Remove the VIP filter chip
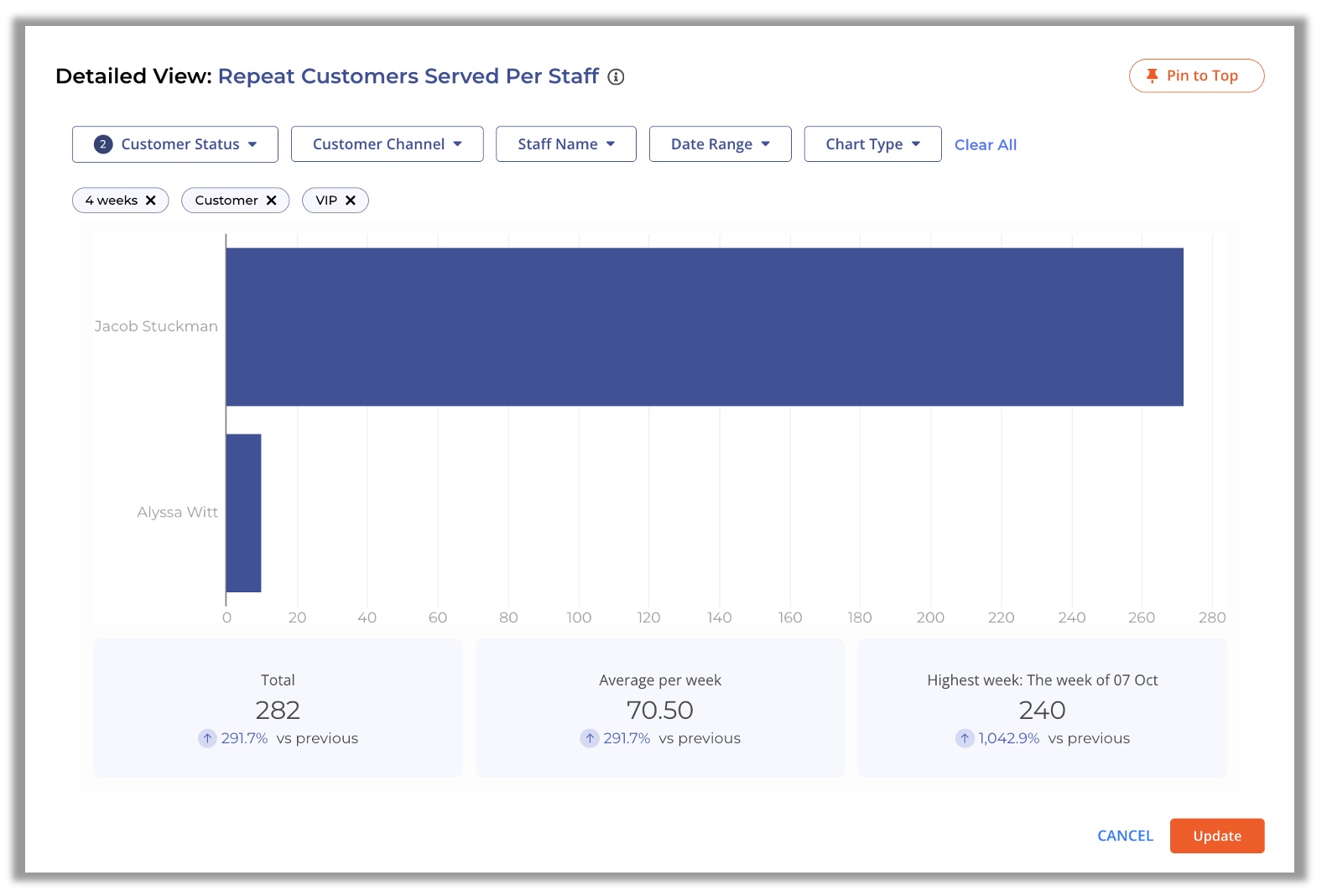1327x896 pixels. pos(351,201)
